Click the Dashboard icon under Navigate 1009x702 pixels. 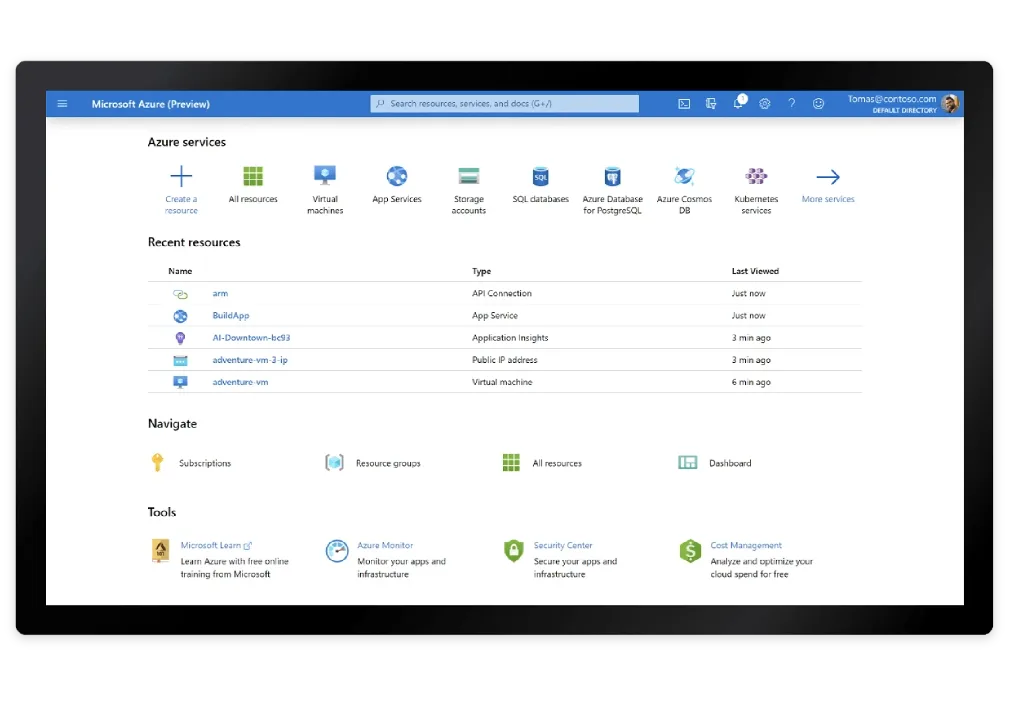coord(687,463)
